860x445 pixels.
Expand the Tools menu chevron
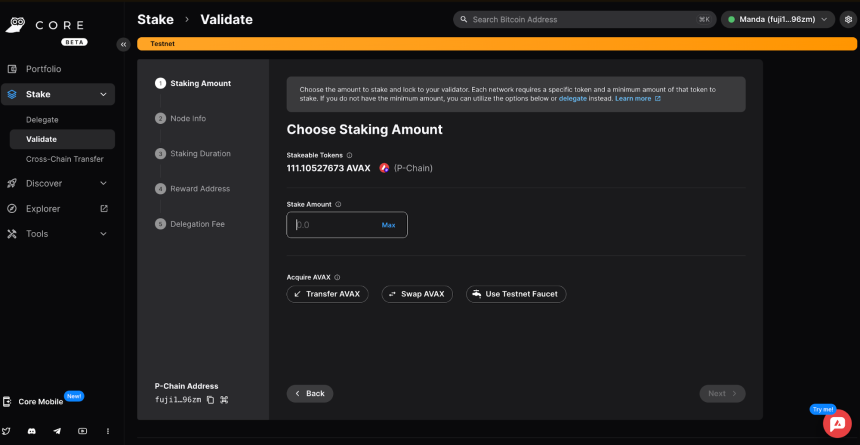pos(104,234)
